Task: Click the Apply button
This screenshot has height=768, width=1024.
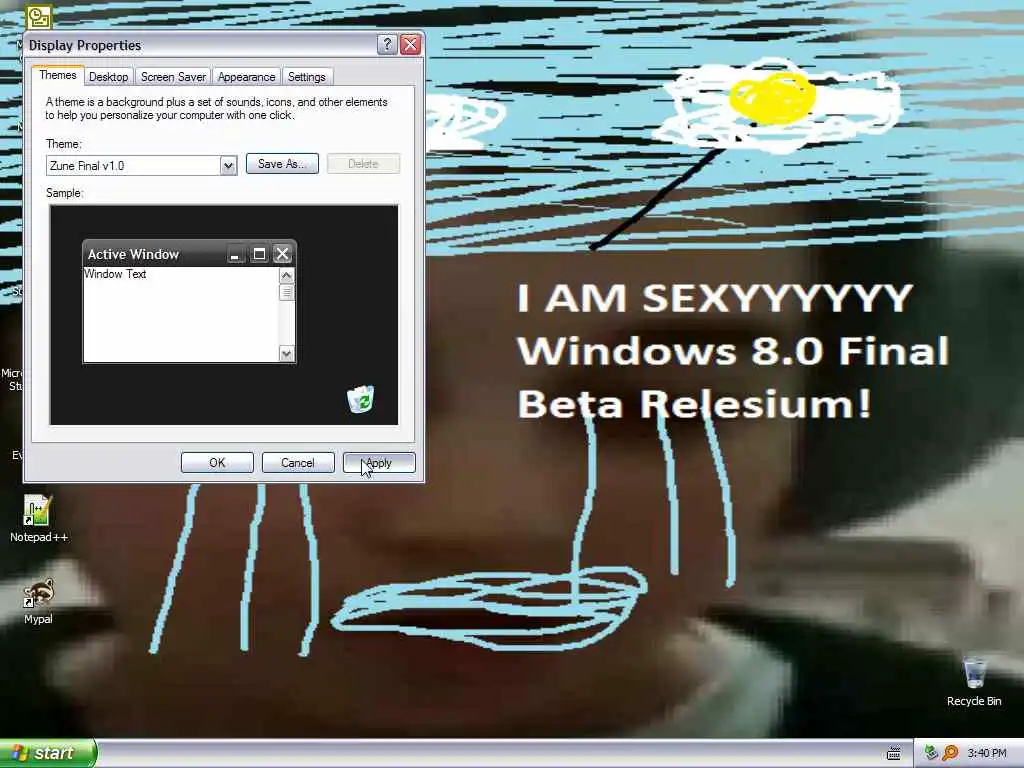Action: tap(379, 462)
